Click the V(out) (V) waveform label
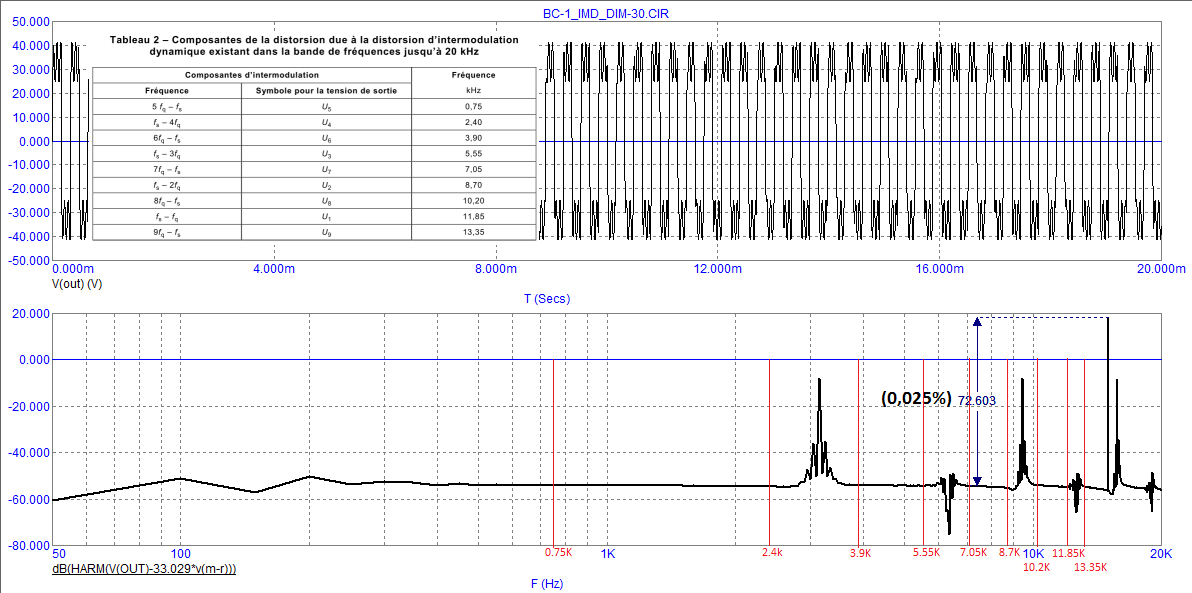The height and width of the screenshot is (593, 1192). [77, 283]
